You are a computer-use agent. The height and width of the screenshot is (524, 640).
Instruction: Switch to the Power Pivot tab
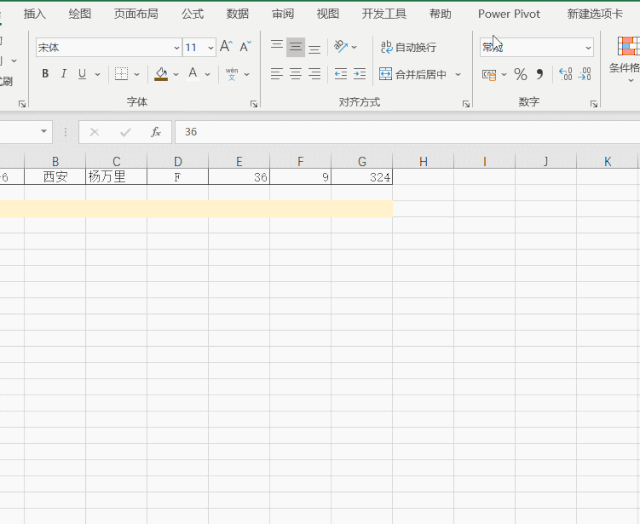[509, 14]
